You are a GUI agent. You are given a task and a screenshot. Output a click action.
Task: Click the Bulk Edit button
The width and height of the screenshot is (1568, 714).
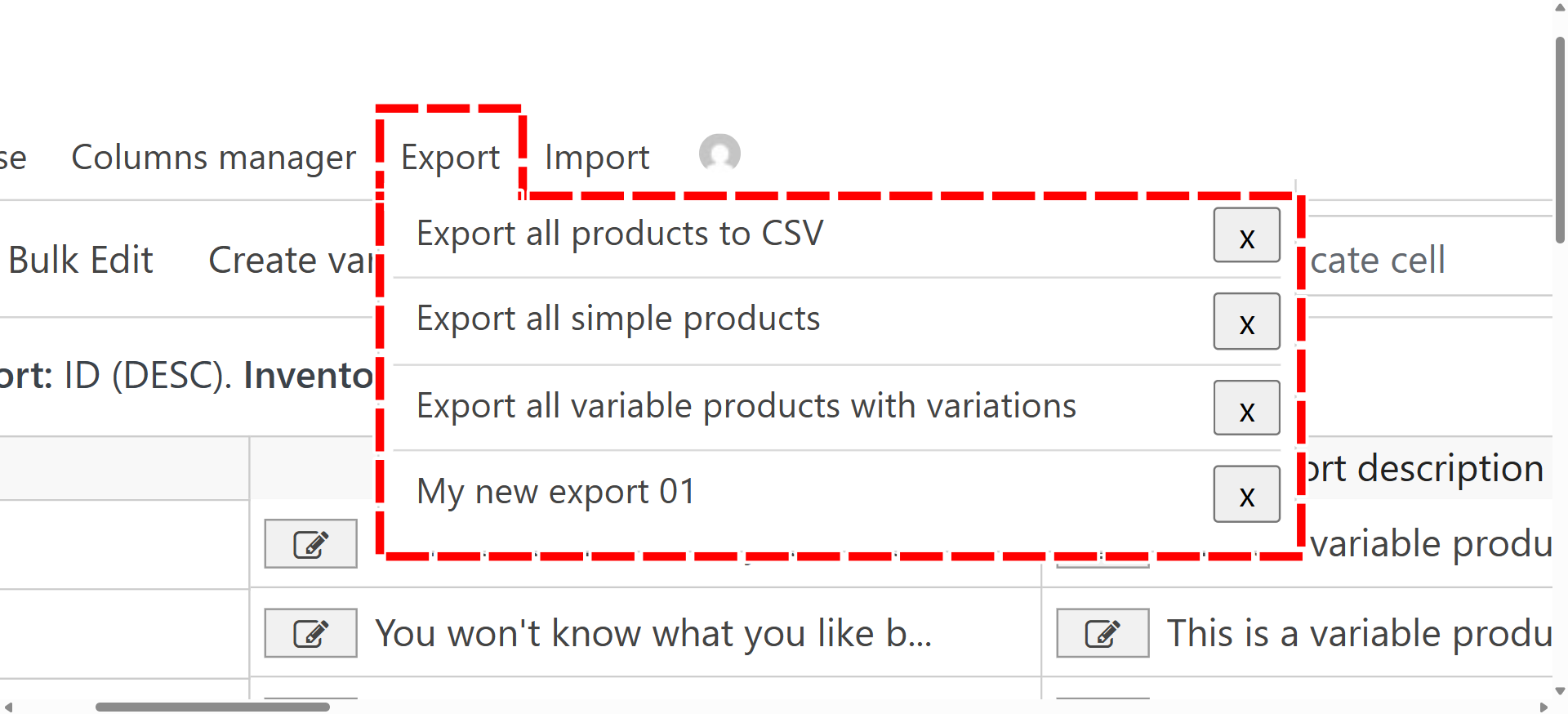81,261
